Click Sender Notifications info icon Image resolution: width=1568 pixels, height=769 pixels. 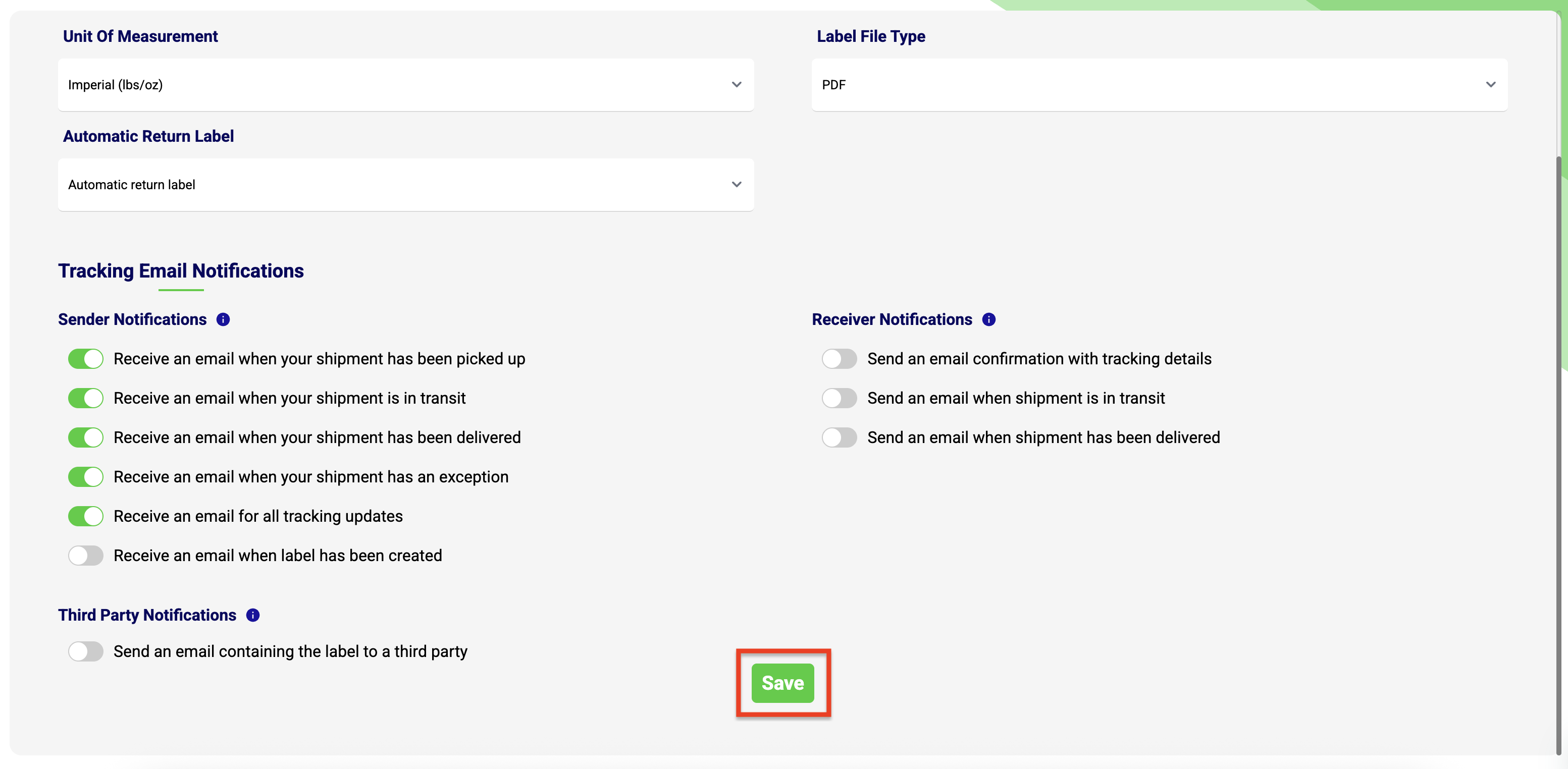[x=224, y=319]
